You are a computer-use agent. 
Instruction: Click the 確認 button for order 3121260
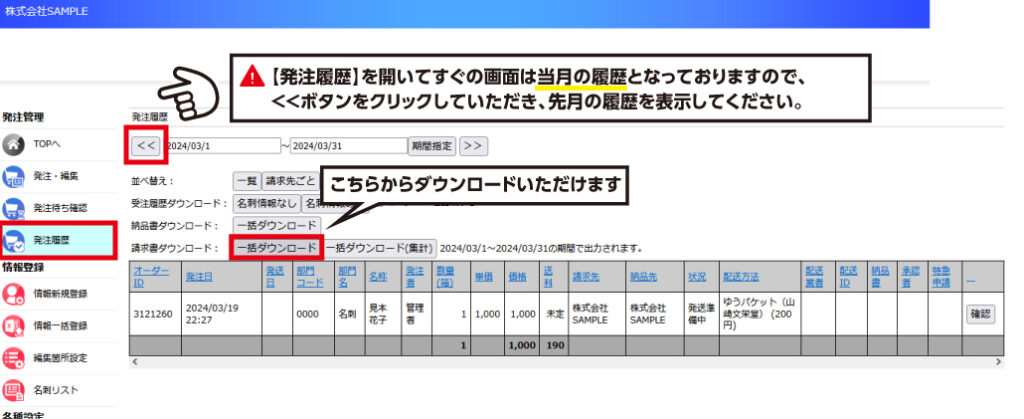tap(981, 314)
